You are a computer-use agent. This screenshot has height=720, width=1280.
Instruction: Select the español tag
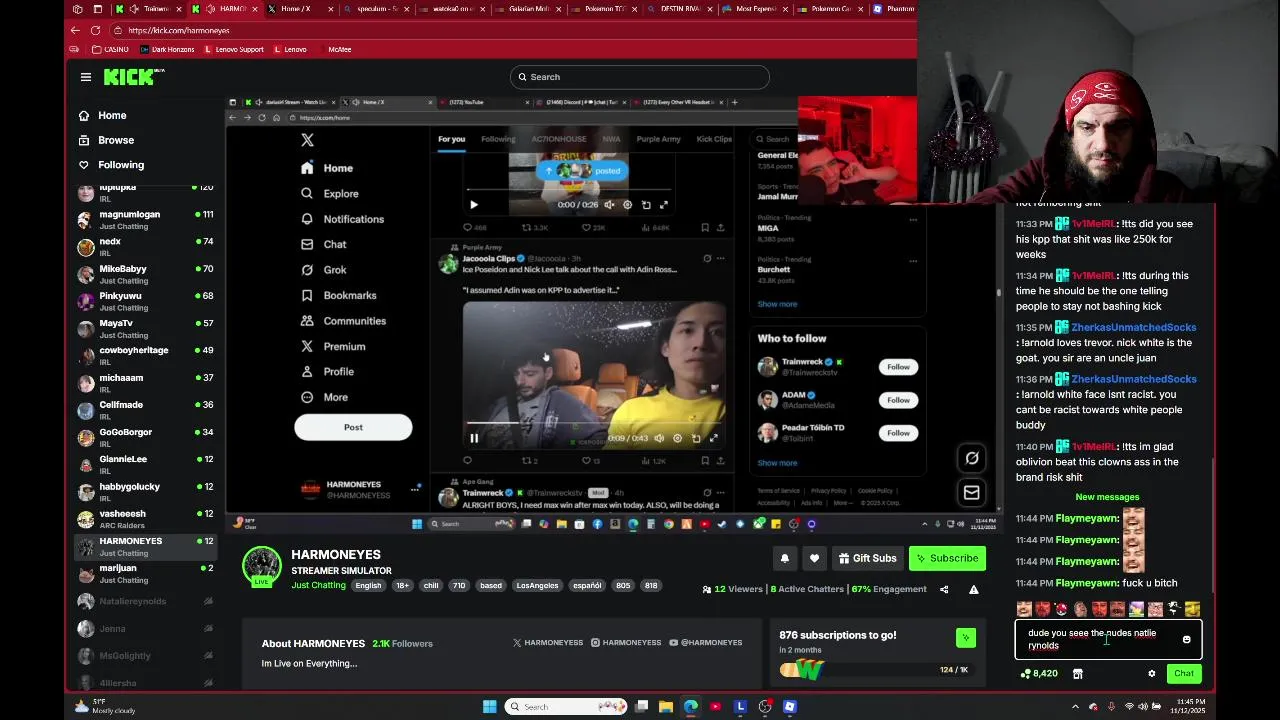[587, 585]
